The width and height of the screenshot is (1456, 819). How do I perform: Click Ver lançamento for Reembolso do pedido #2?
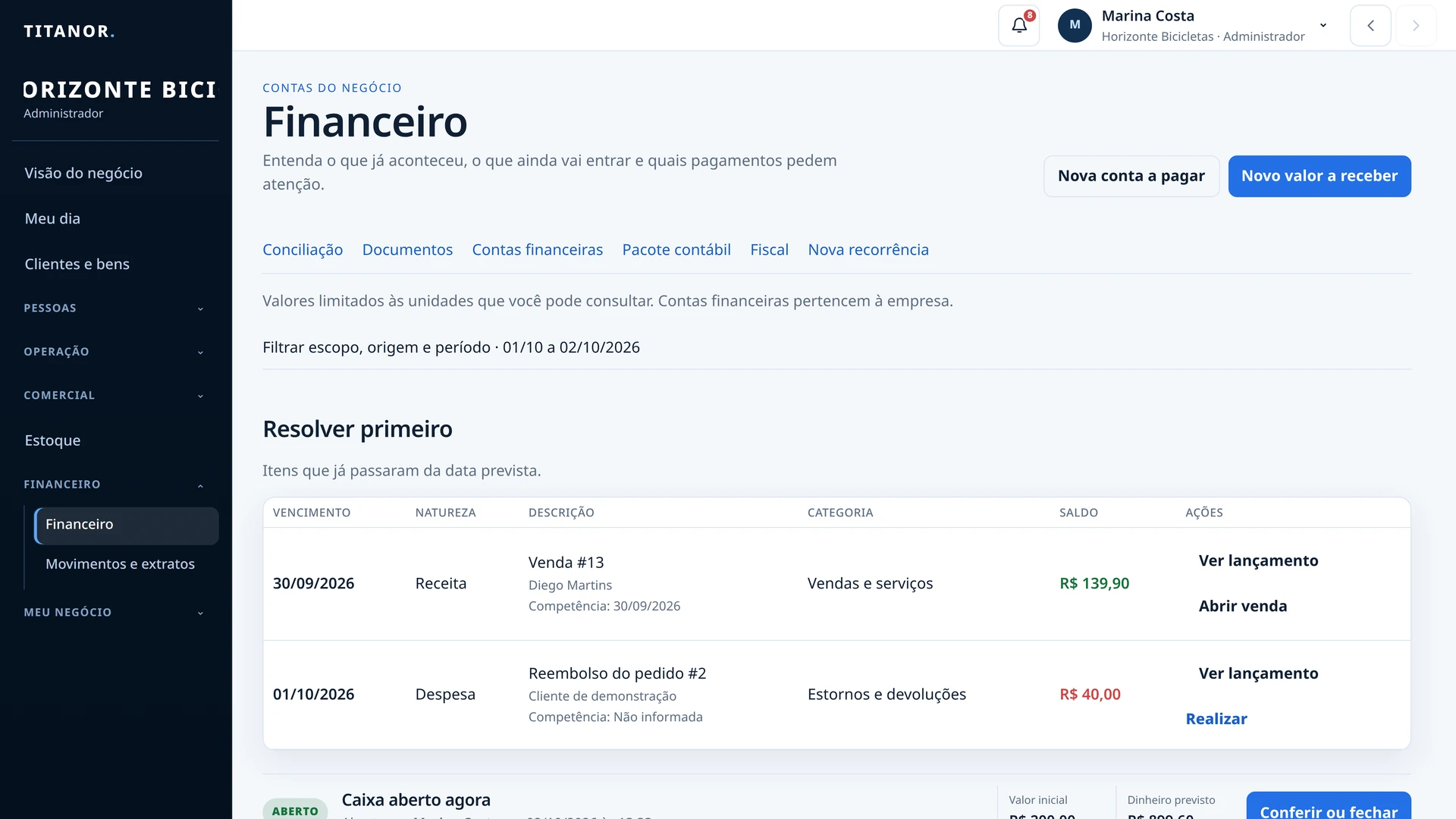1258,673
